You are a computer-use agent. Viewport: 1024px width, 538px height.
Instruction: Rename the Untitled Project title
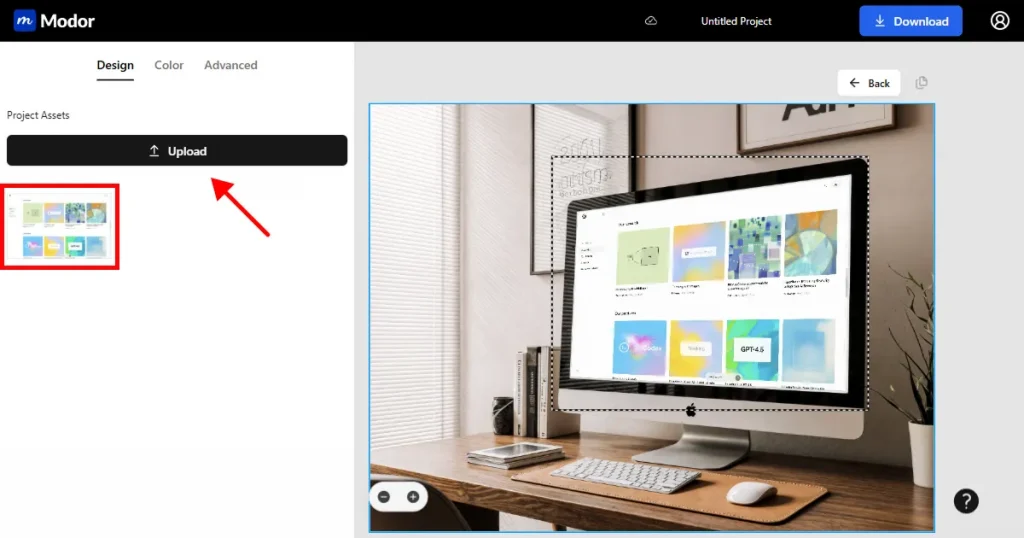pyautogui.click(x=736, y=21)
